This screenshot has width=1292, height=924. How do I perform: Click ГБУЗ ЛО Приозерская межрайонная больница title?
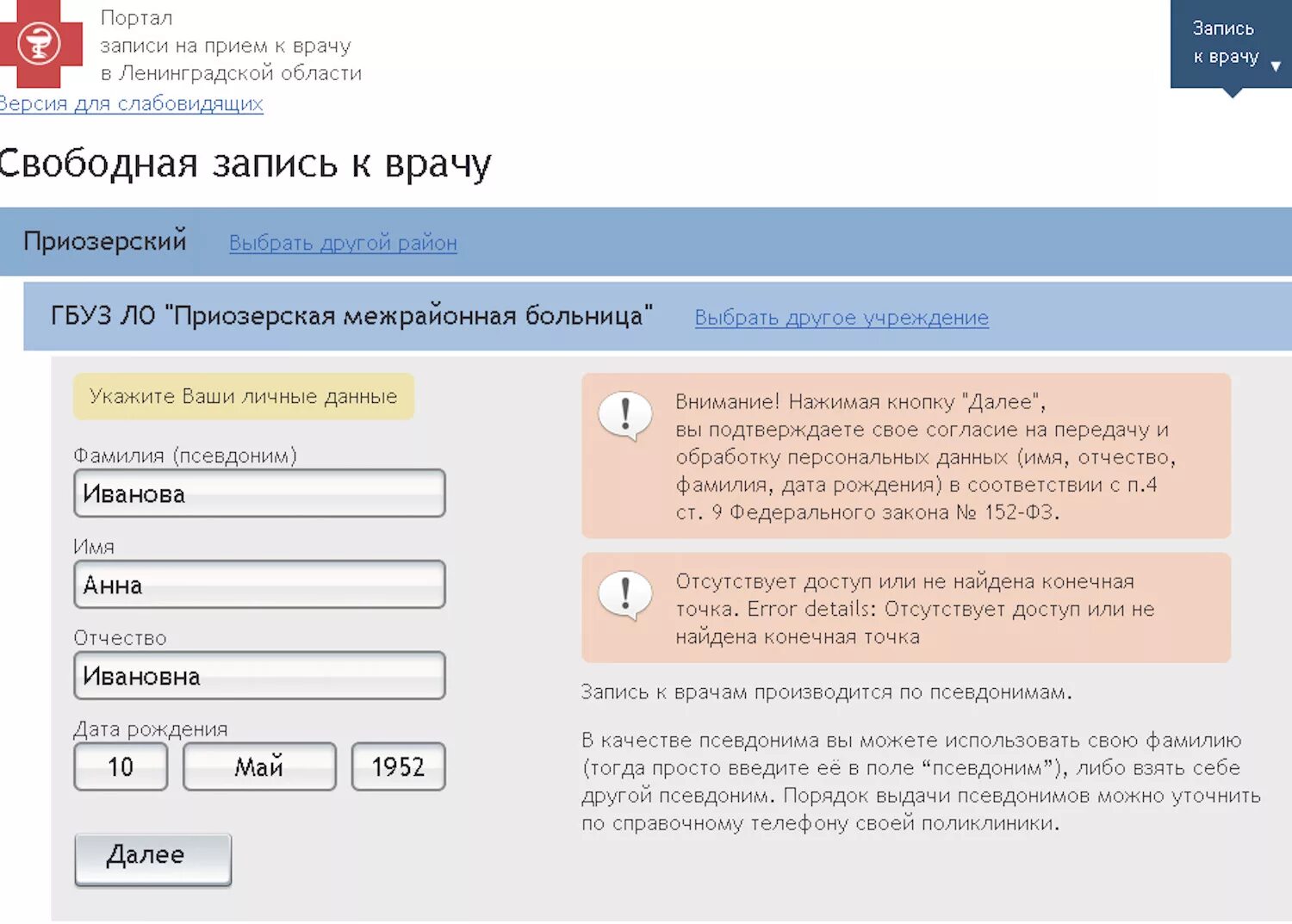coord(351,316)
